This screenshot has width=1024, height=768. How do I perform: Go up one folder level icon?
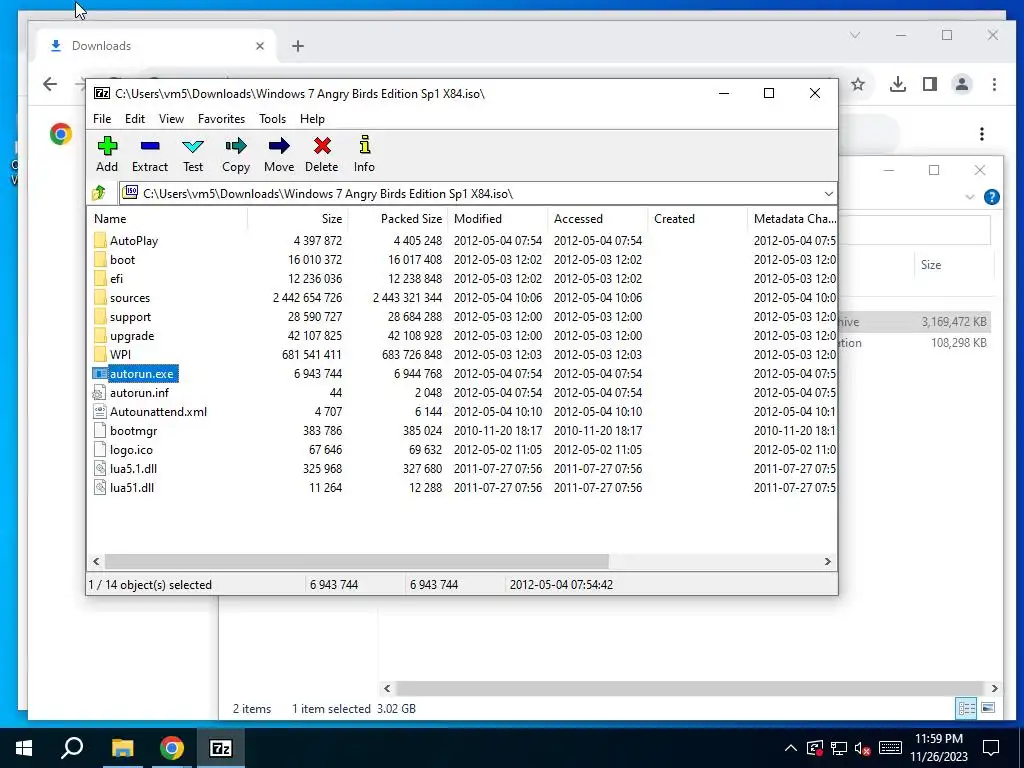click(x=99, y=193)
